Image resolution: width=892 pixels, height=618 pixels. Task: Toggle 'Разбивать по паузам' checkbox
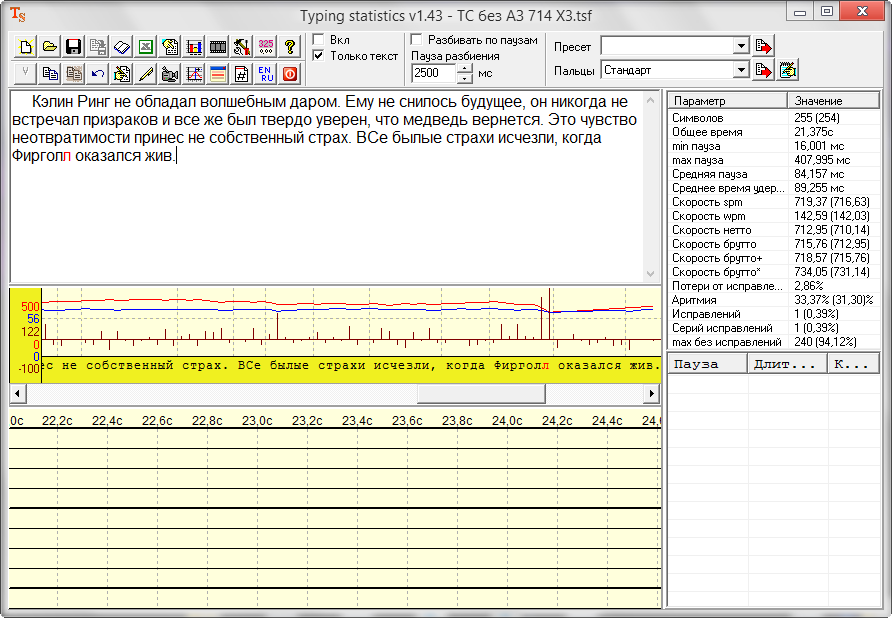416,40
